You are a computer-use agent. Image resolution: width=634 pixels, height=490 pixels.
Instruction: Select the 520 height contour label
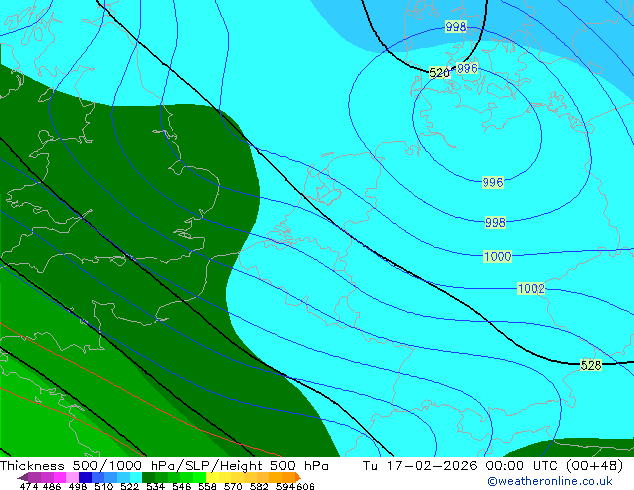click(x=439, y=73)
